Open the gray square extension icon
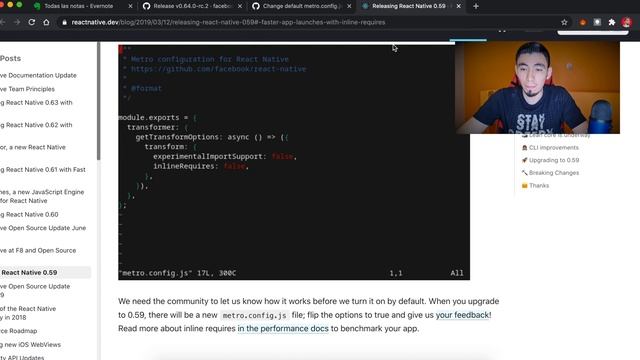 (597, 22)
